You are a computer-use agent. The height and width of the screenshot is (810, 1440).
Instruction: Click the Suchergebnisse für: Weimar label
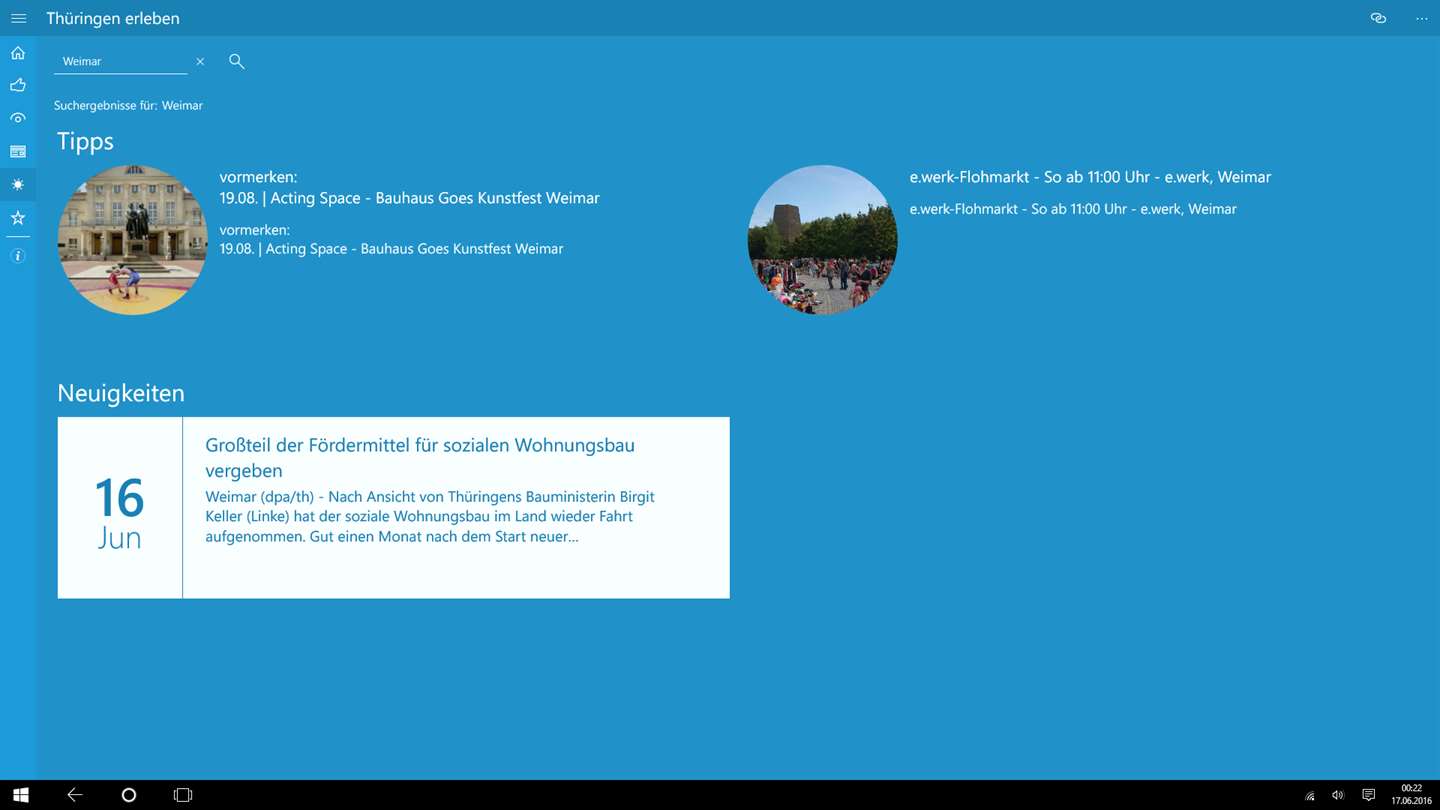pyautogui.click(x=128, y=105)
